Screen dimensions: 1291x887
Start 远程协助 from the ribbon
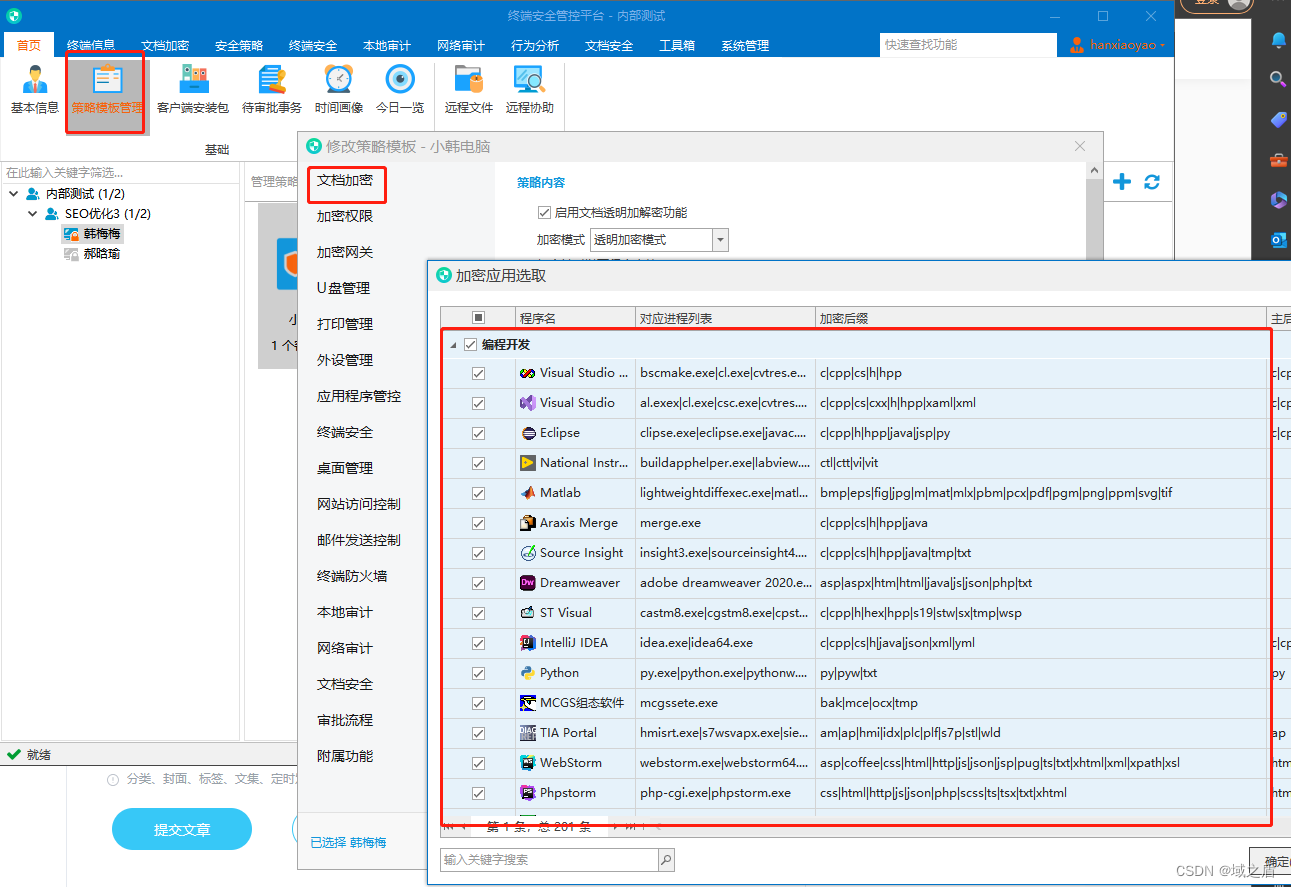click(529, 90)
